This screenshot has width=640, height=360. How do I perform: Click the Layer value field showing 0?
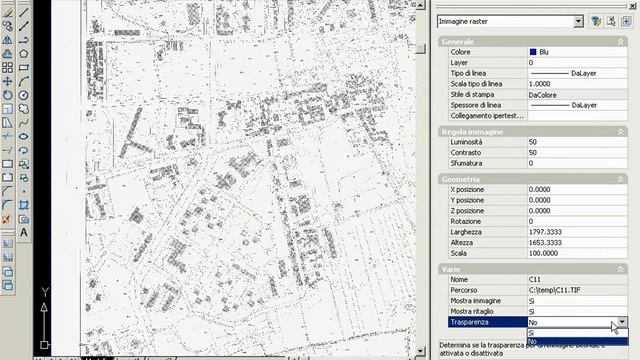point(578,62)
